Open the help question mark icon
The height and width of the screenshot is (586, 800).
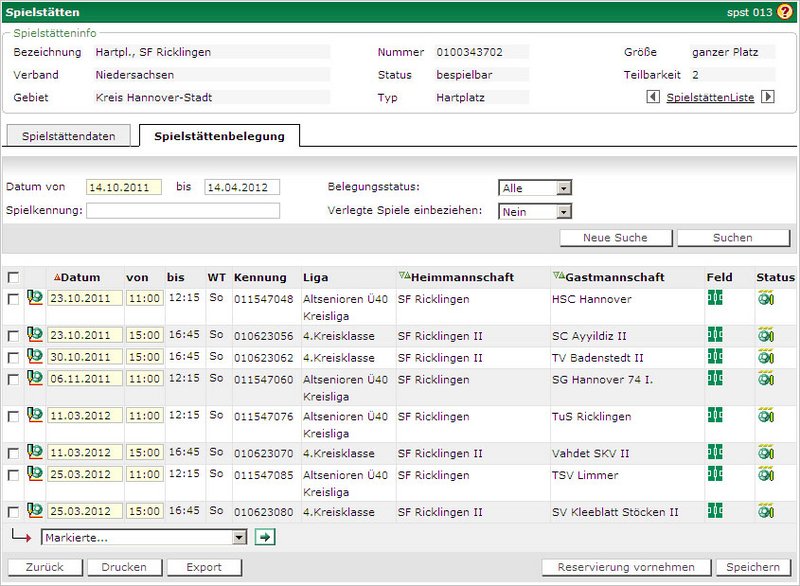coord(784,12)
